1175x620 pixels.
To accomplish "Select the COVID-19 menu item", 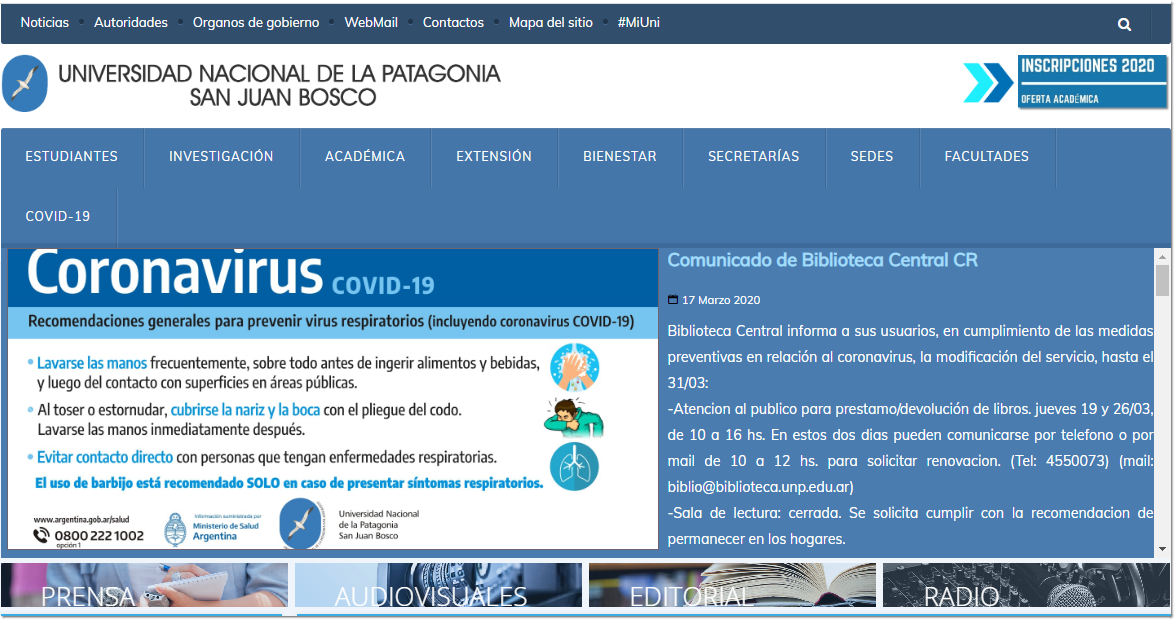I will coord(58,216).
